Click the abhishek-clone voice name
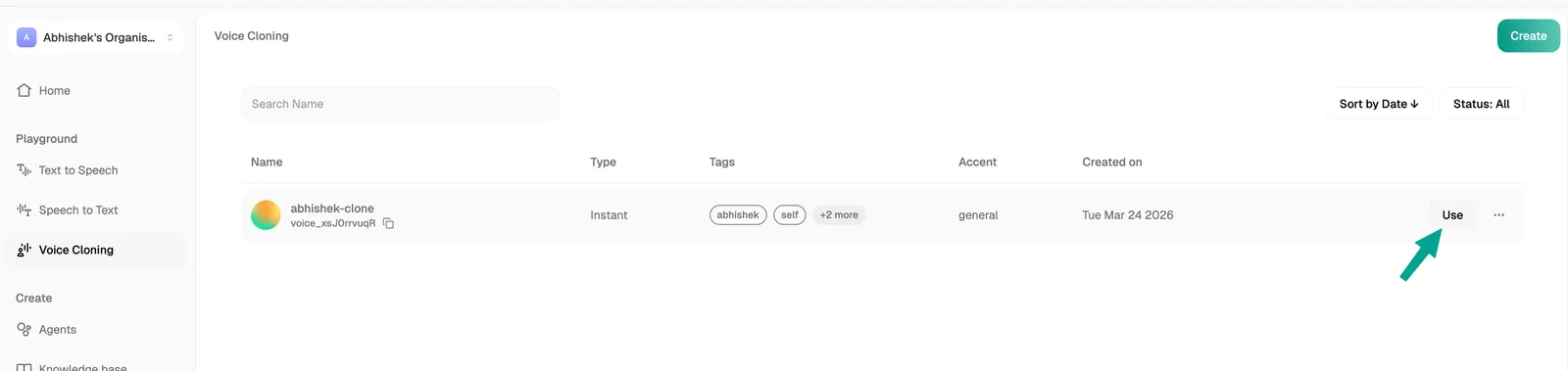This screenshot has width=1568, height=371. point(332,209)
